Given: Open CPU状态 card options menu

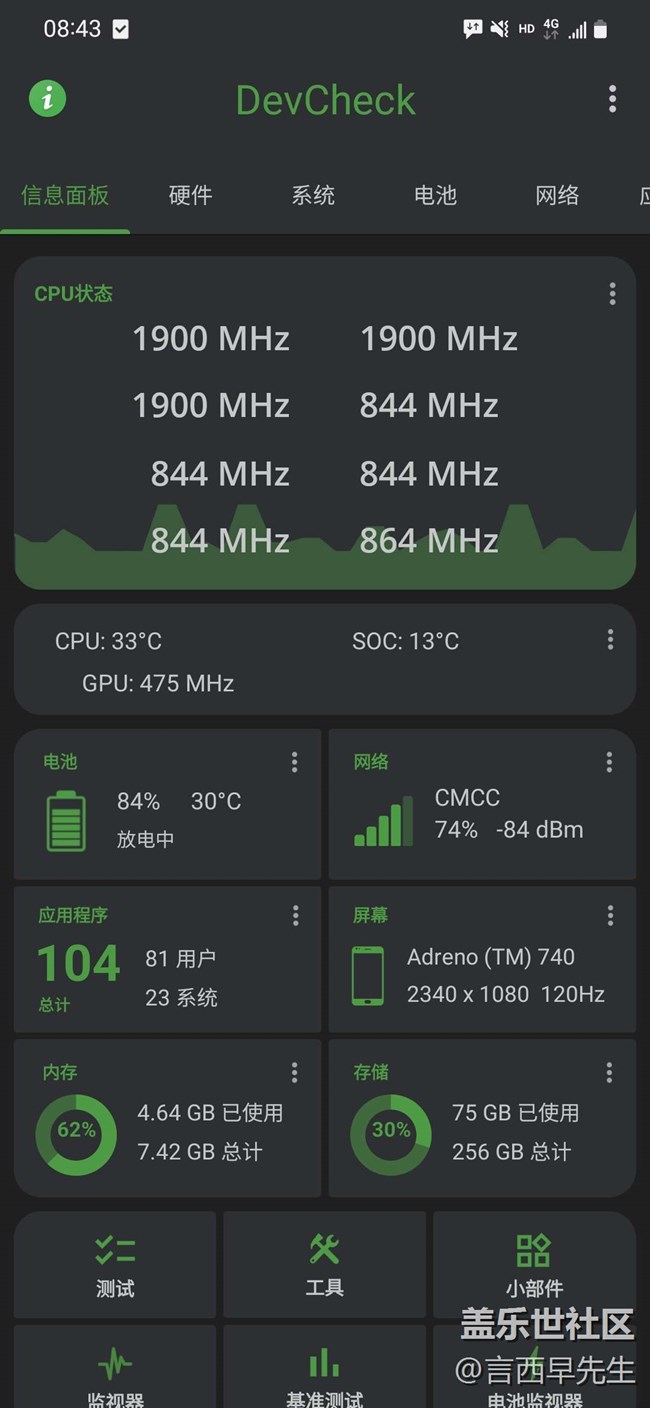Looking at the screenshot, I should (612, 293).
